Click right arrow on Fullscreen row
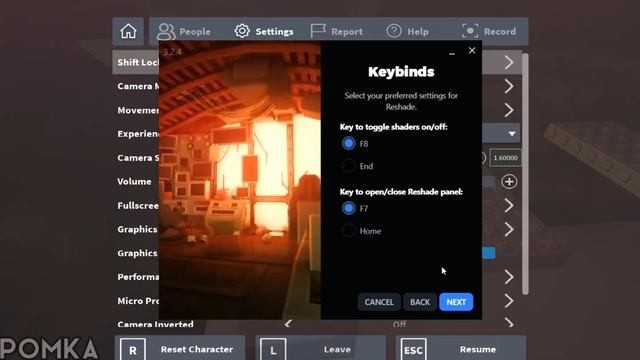 509,205
